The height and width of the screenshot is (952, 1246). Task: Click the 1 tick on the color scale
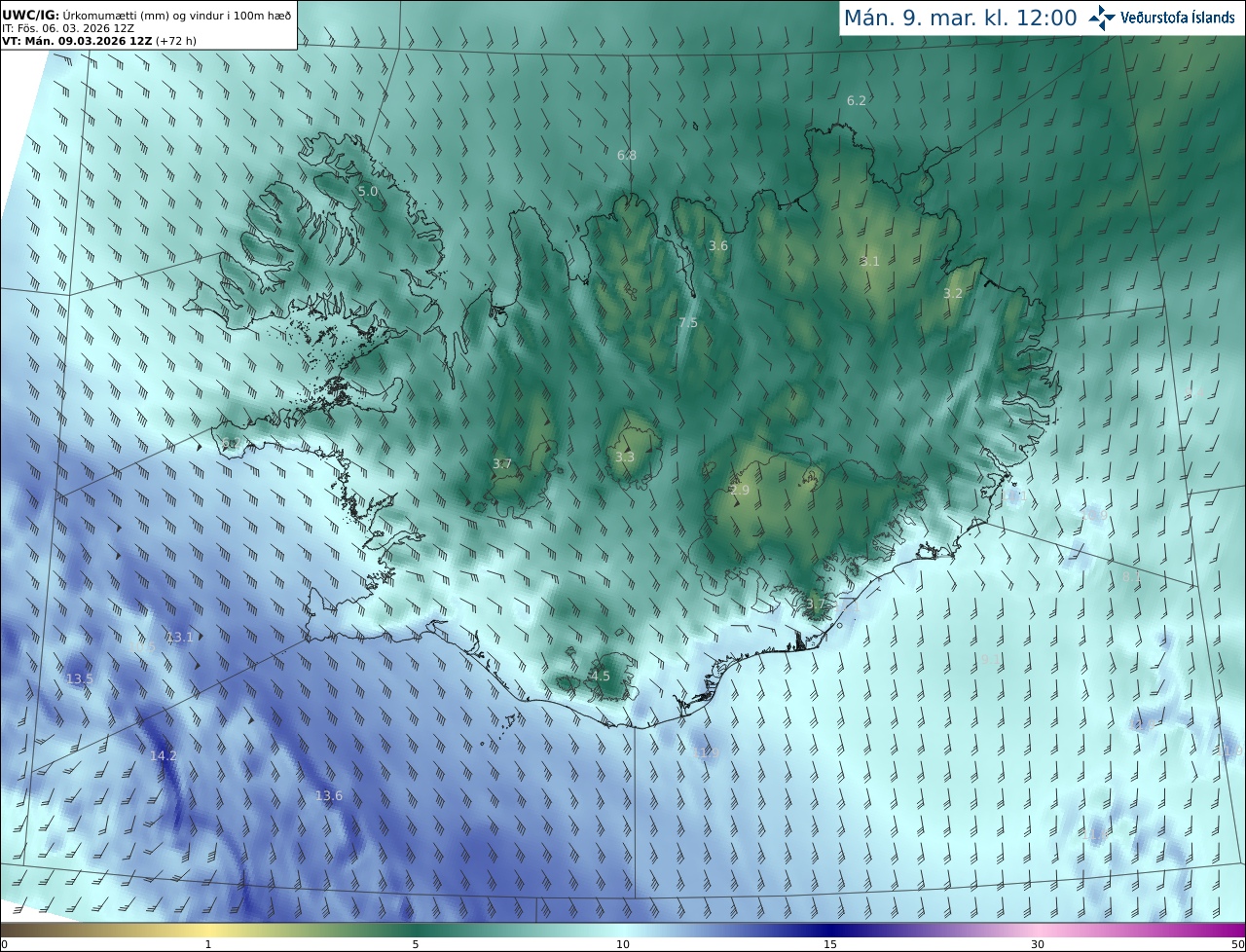(x=208, y=944)
